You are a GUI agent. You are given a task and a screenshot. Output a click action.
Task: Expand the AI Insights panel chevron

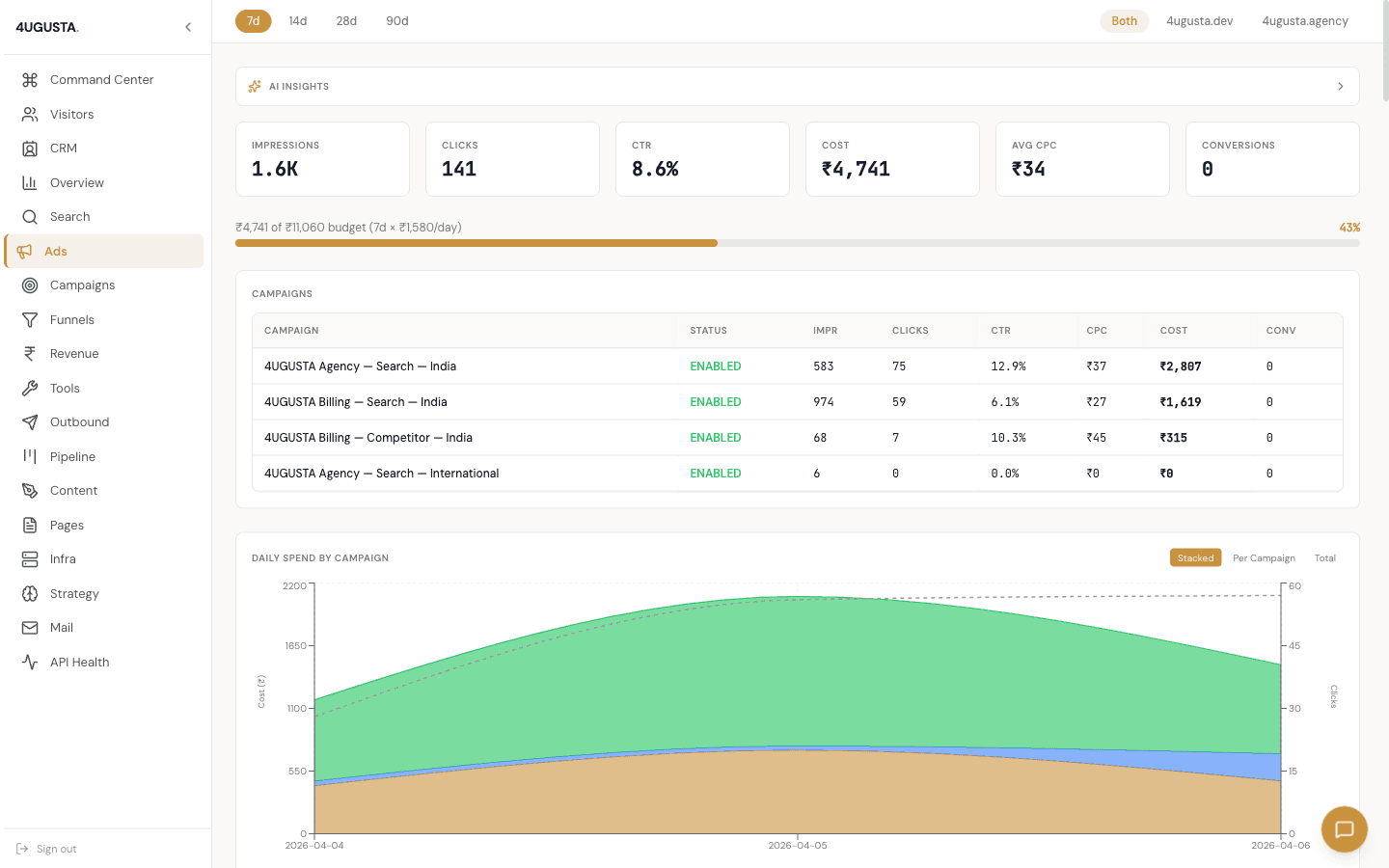click(x=1340, y=86)
